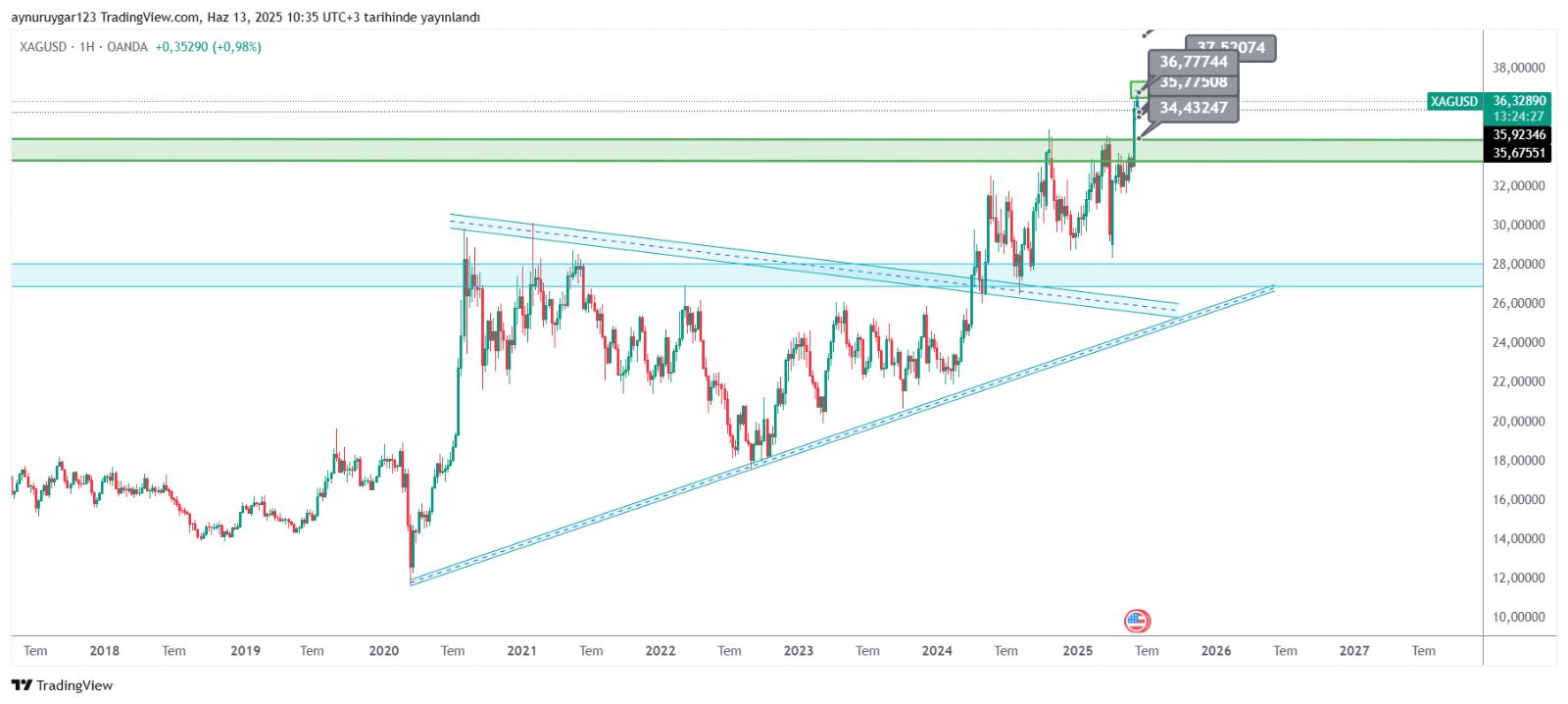Select the 36,77744 price callout label
1568x704 pixels.
click(1193, 62)
